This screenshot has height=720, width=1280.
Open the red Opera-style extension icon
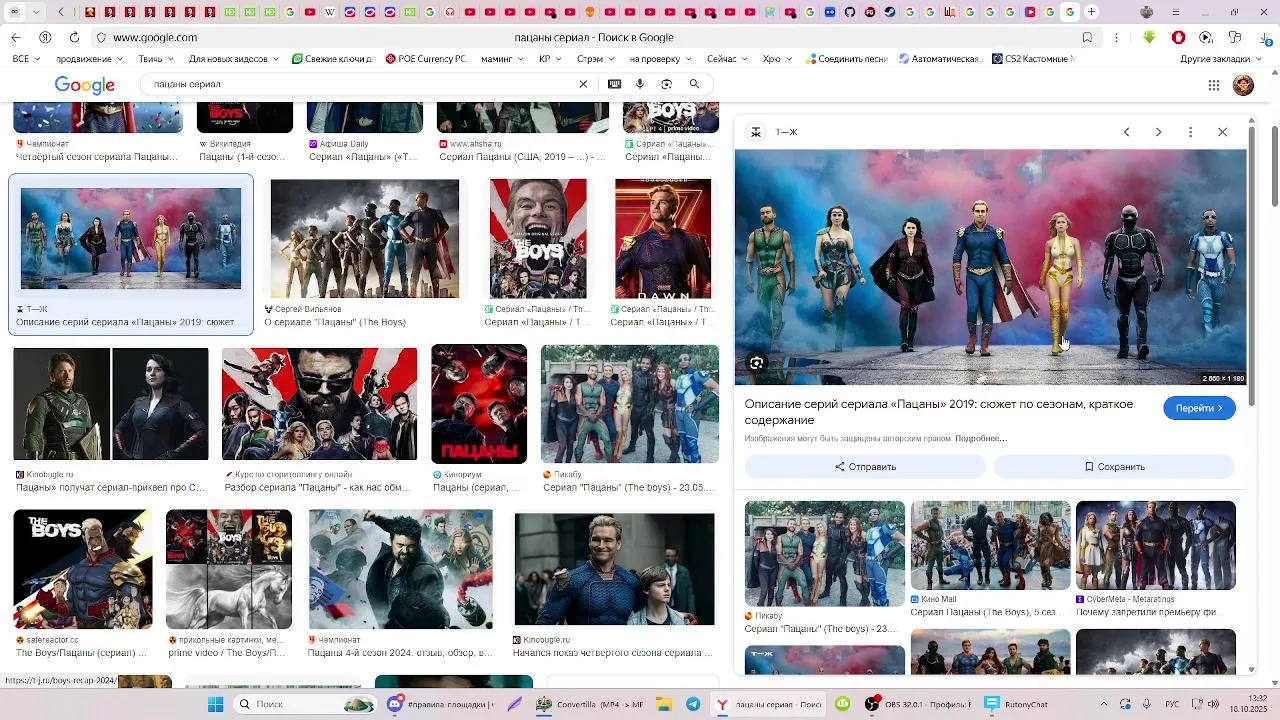coord(1178,37)
